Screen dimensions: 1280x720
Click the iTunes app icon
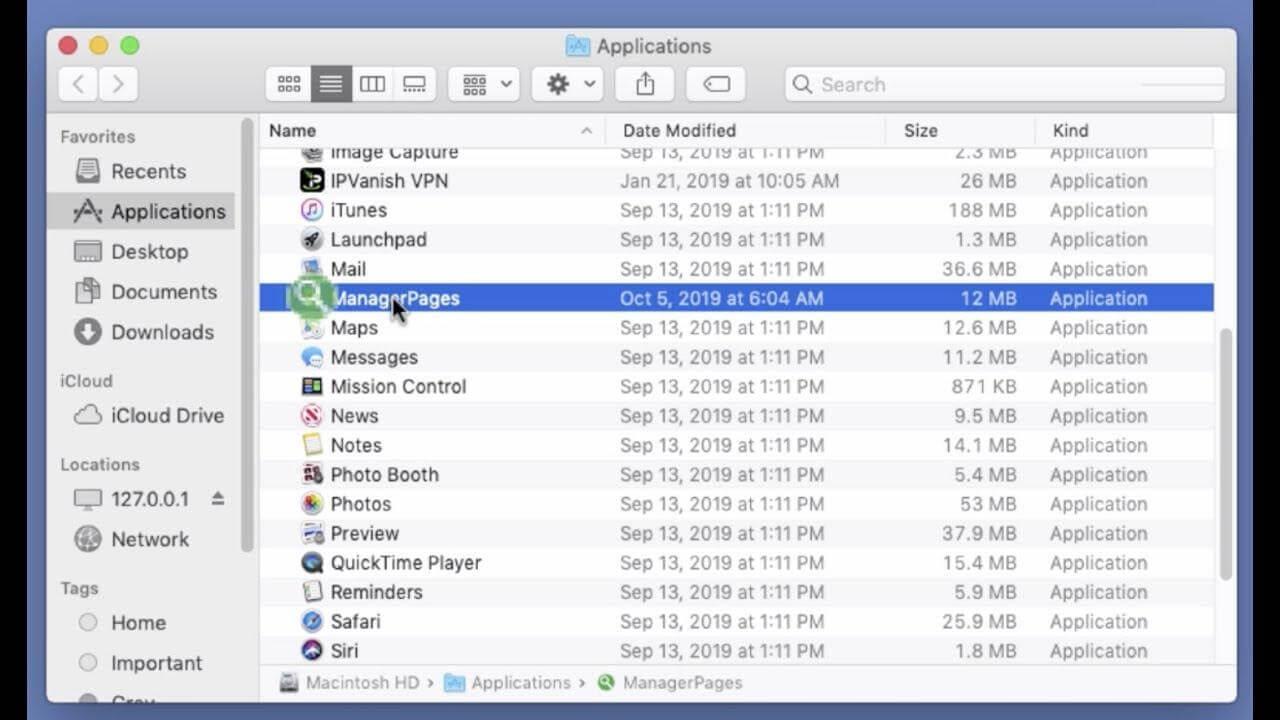(312, 210)
